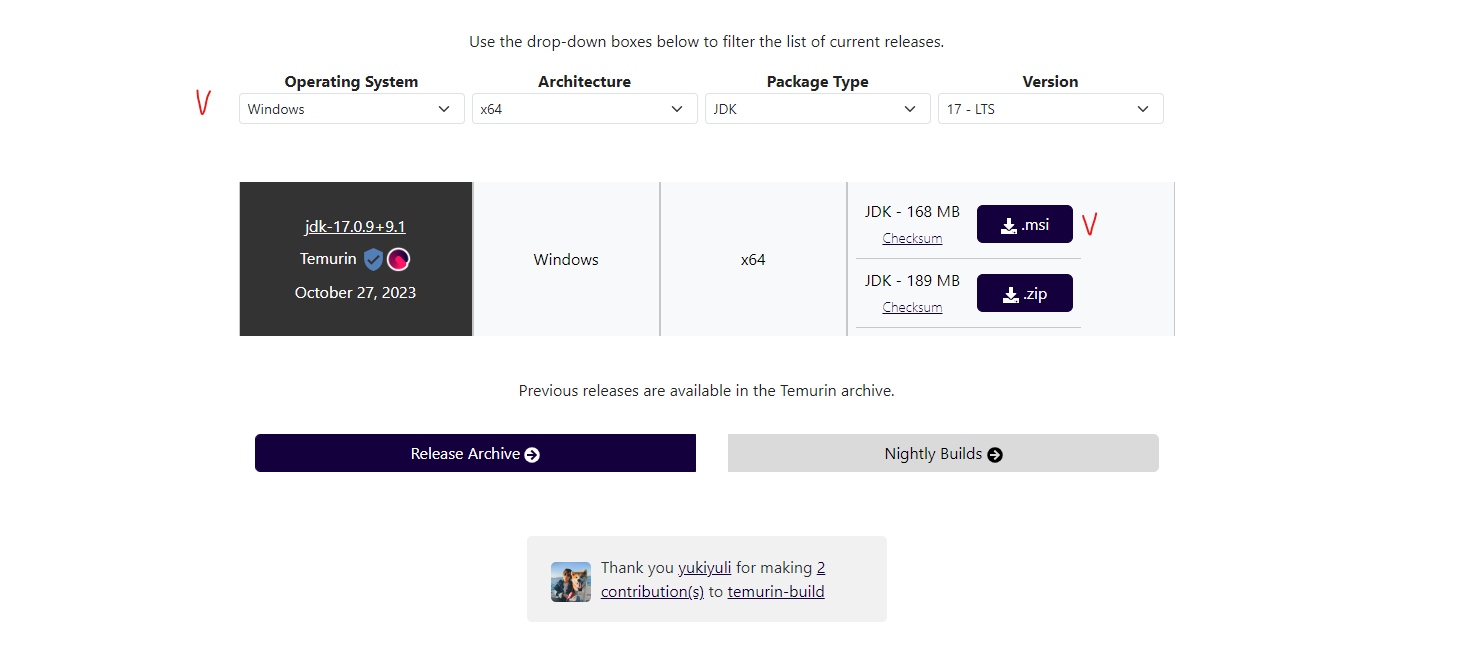Click the arrow icon in Nightly Builds
Viewport: 1484px width, 668px height.
[x=995, y=455]
